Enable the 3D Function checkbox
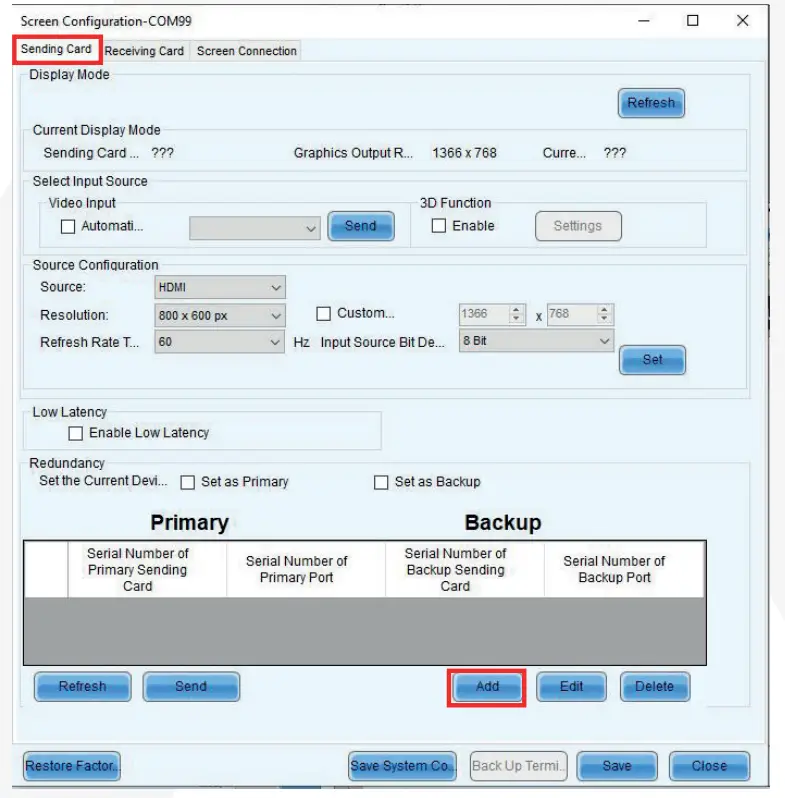785x798 pixels. tap(438, 226)
